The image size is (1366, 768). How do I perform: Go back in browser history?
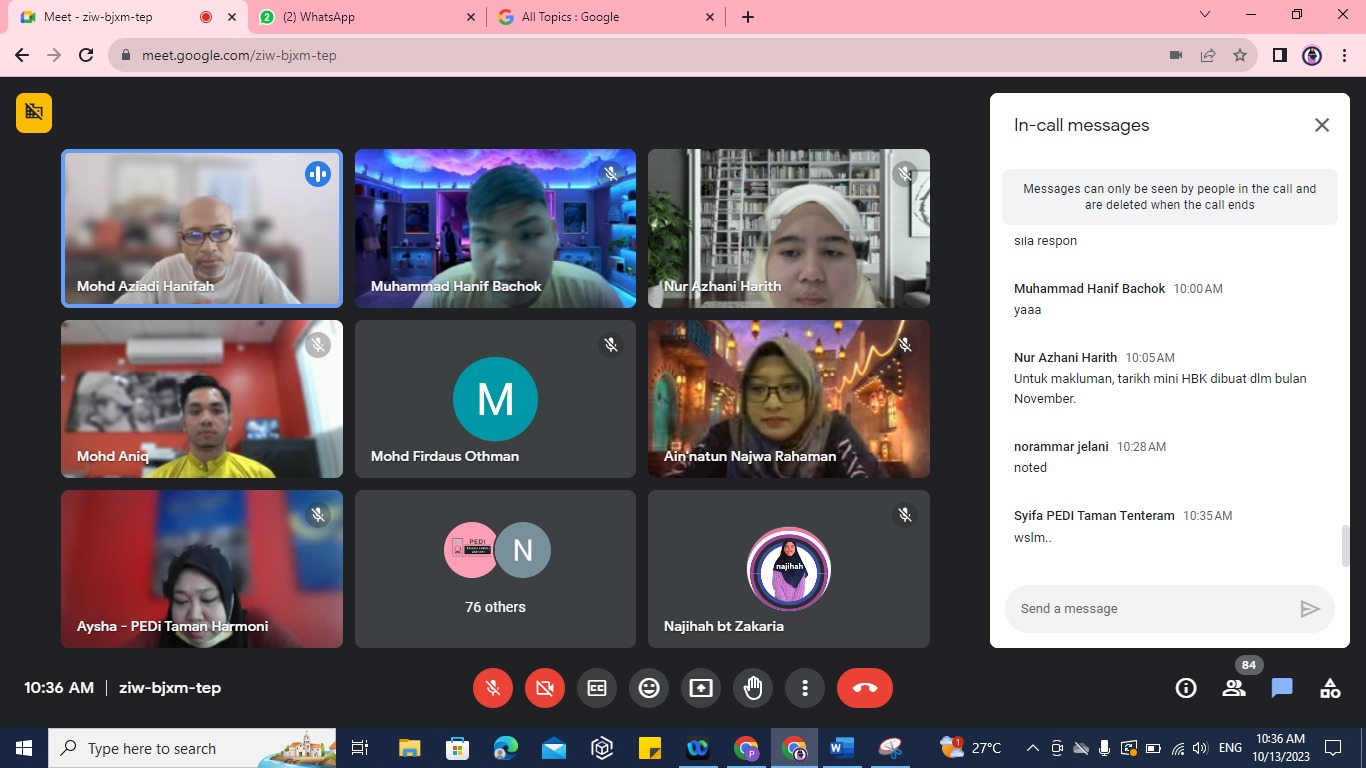[22, 56]
